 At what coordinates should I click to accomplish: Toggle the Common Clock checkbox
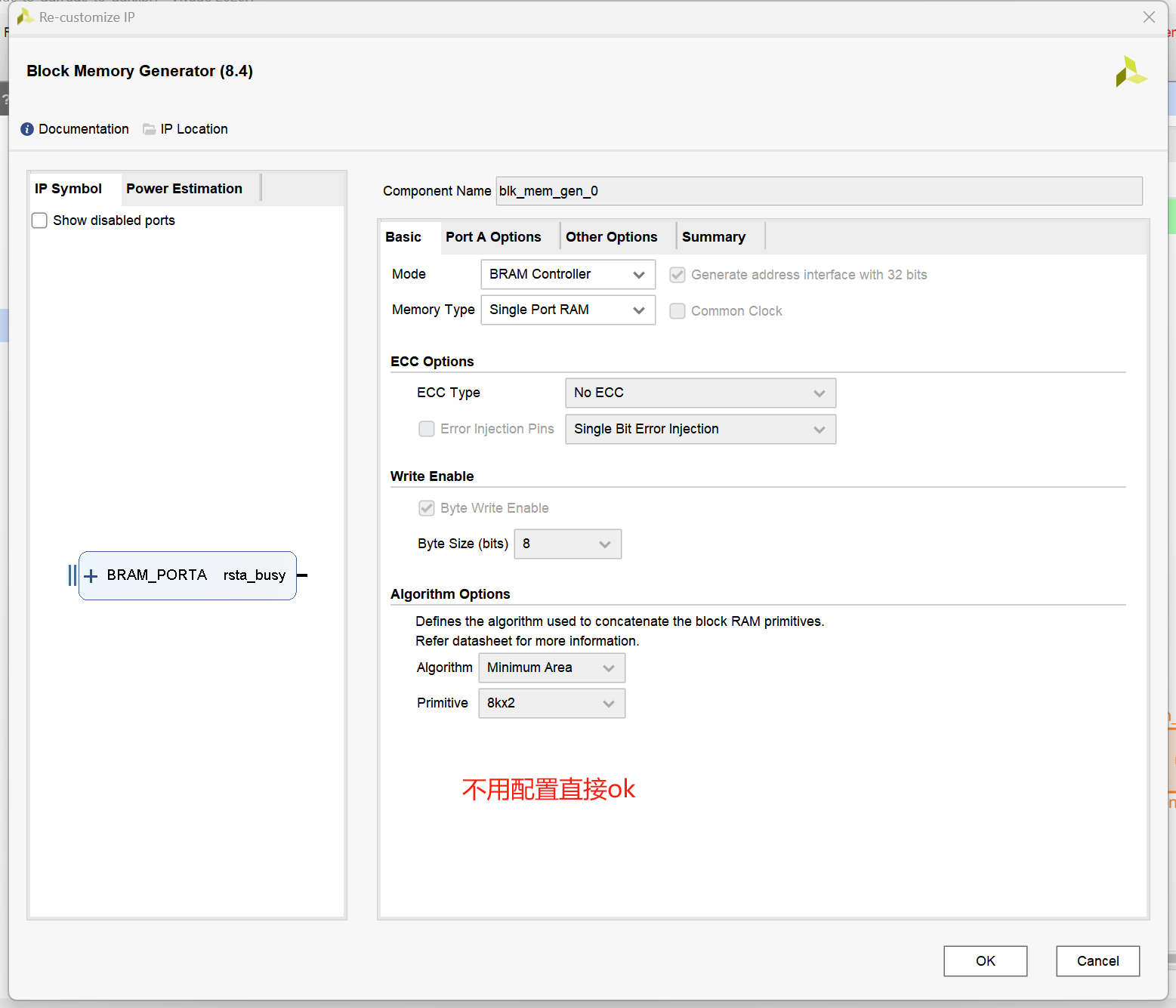pyautogui.click(x=678, y=310)
